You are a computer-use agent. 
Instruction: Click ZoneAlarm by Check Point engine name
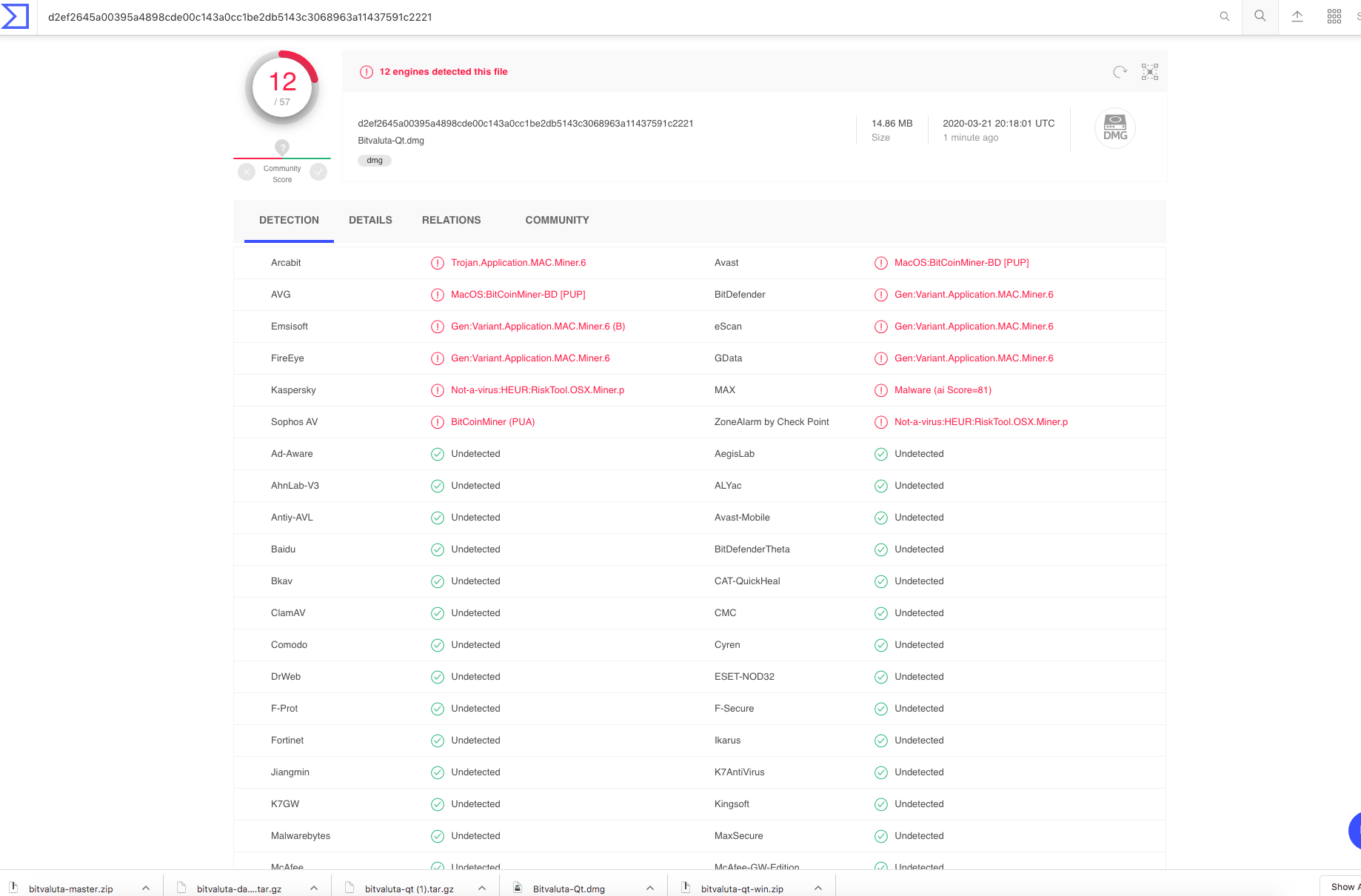pos(772,422)
